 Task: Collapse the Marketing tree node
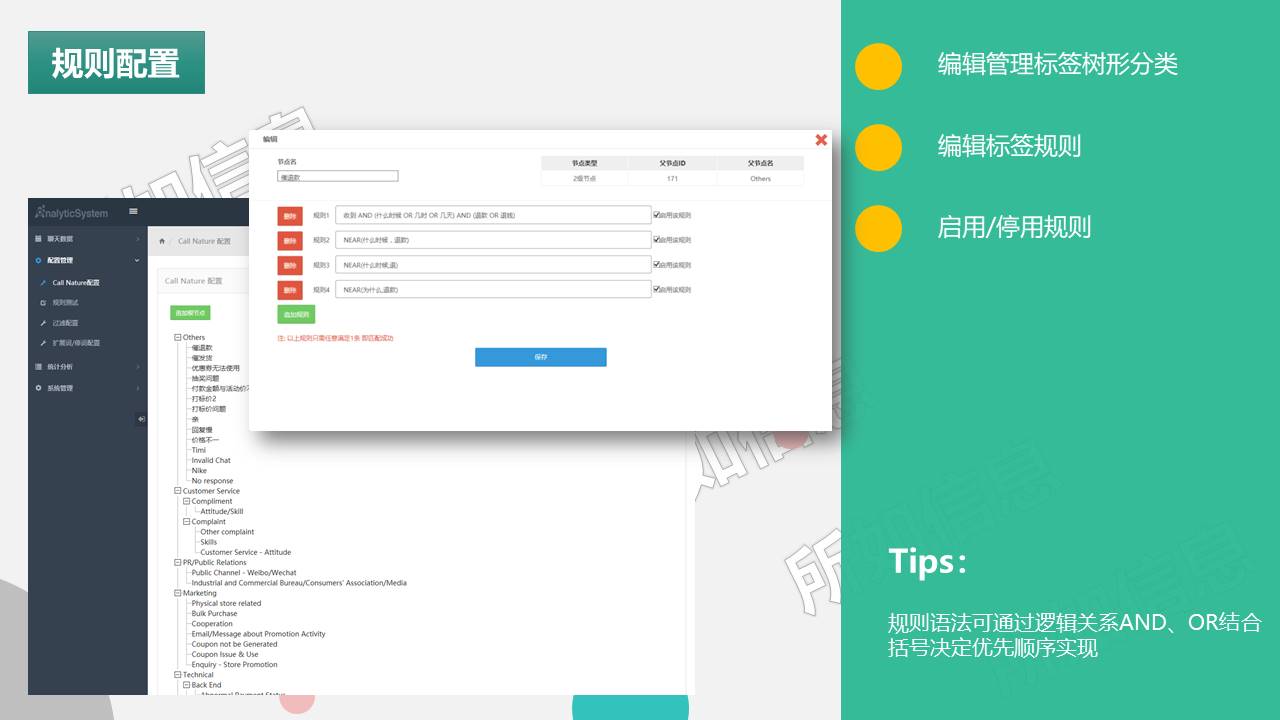[178, 593]
